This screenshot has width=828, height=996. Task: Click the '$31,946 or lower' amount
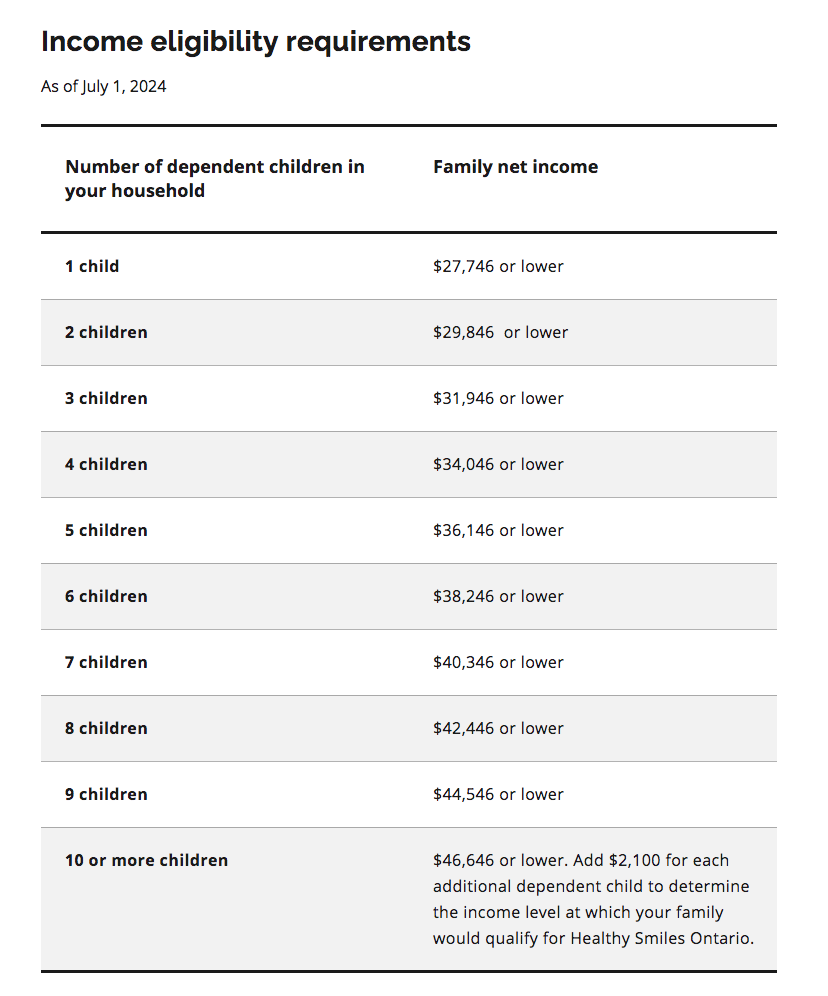point(498,398)
